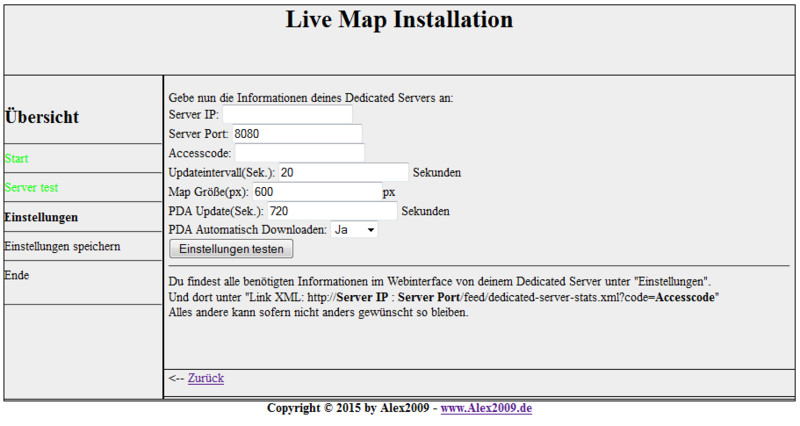Click the Ende step in sidebar
800x426 pixels.
[x=17, y=275]
